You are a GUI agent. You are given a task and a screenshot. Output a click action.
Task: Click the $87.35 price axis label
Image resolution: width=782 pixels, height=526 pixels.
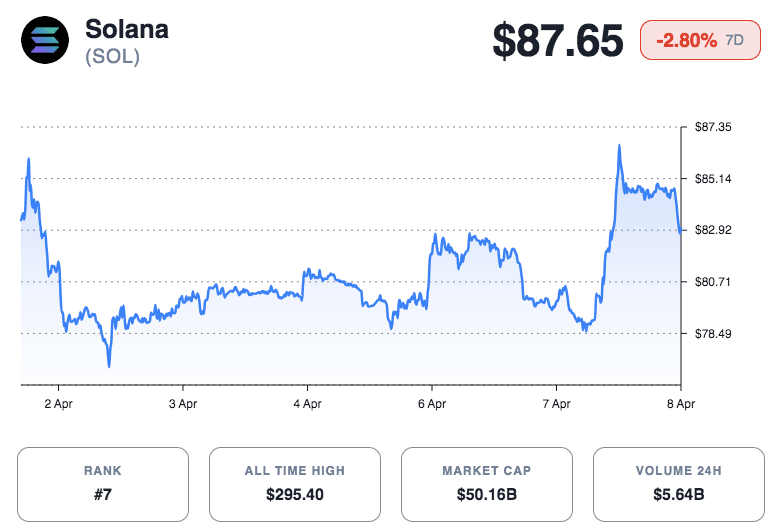pyautogui.click(x=713, y=127)
